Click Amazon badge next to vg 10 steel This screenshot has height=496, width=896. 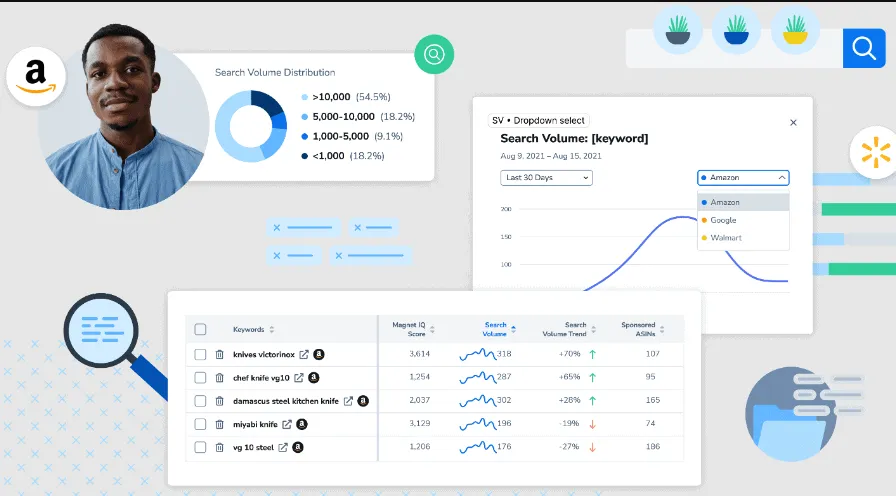(x=298, y=447)
